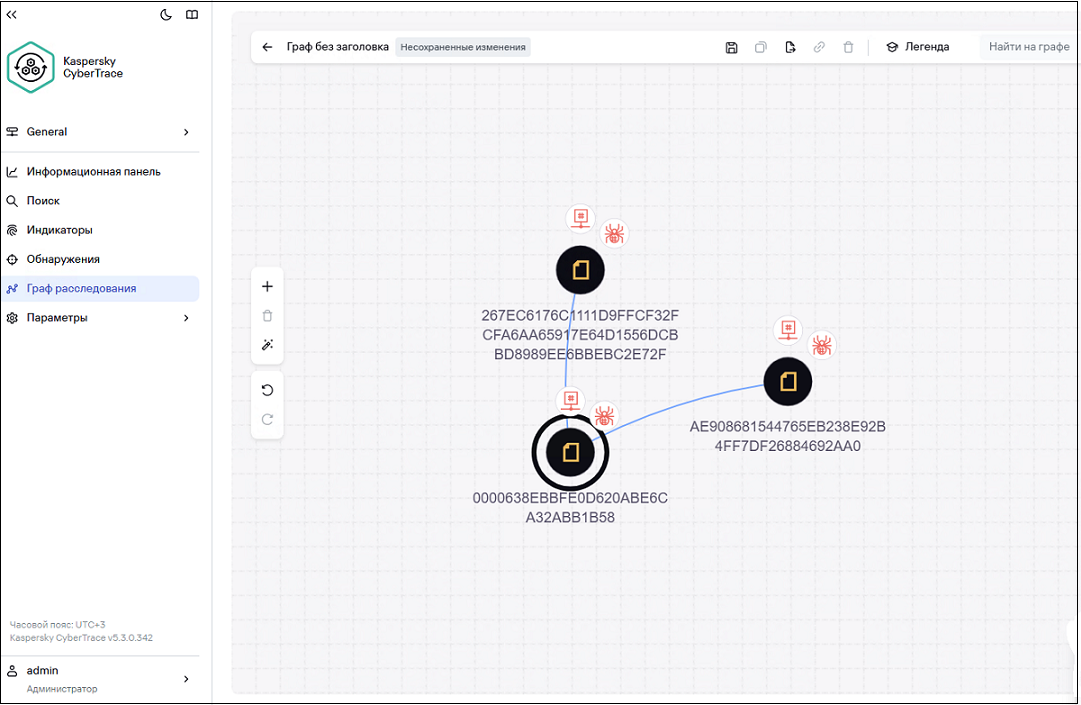
Task: Open the Легенда panel
Action: pyautogui.click(x=918, y=47)
